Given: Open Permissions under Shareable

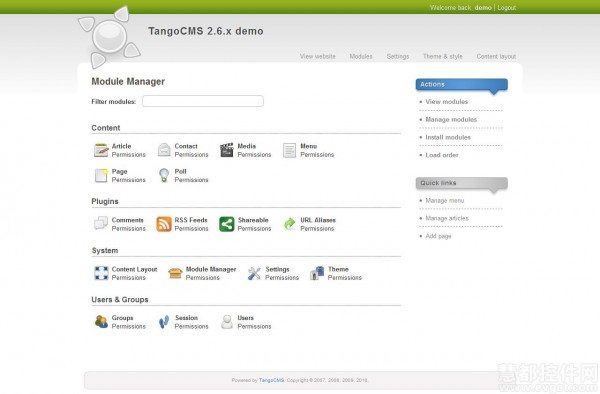Looking at the screenshot, I should [x=254, y=228].
